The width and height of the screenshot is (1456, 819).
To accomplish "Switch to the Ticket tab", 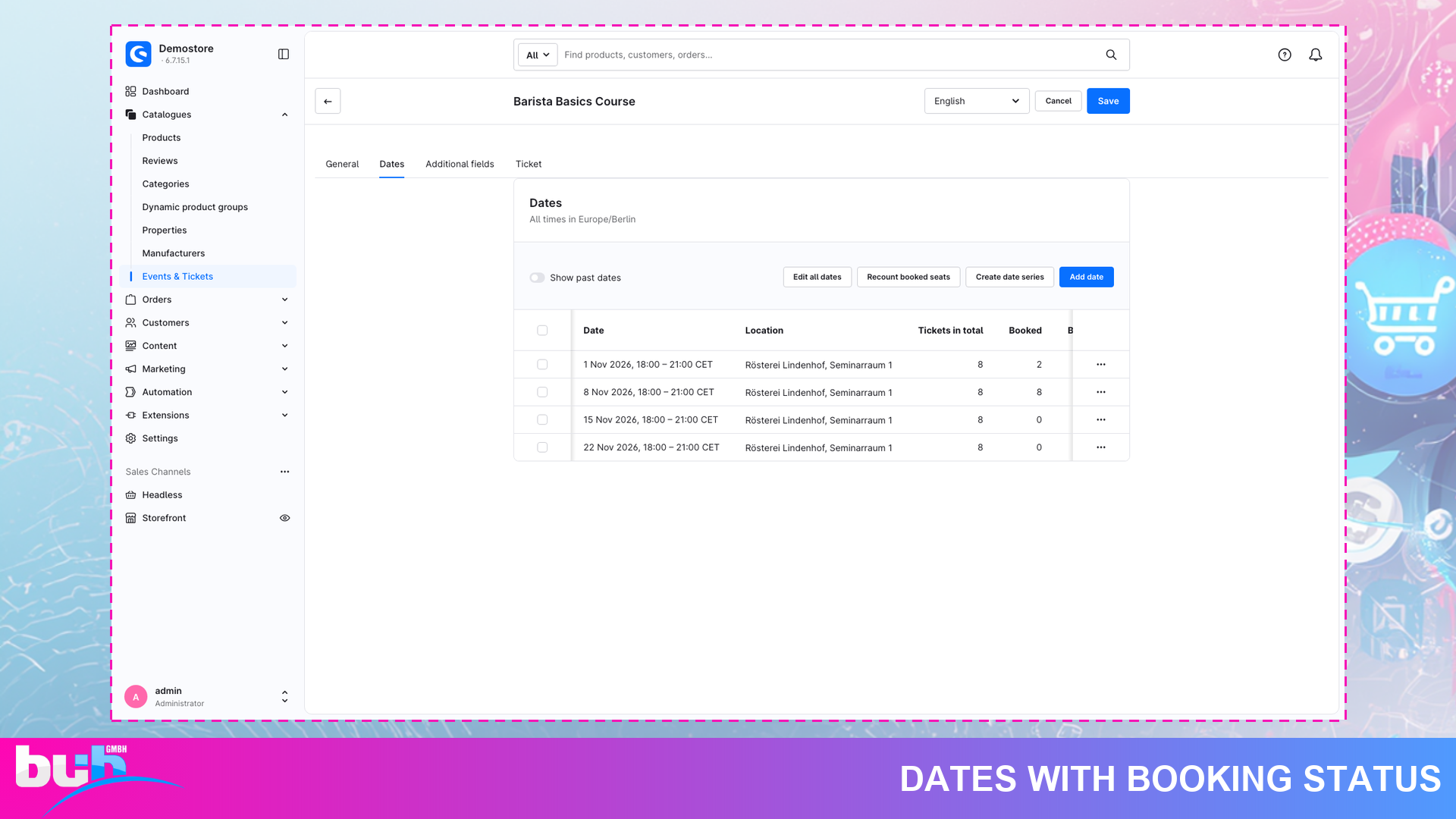I will tap(529, 164).
